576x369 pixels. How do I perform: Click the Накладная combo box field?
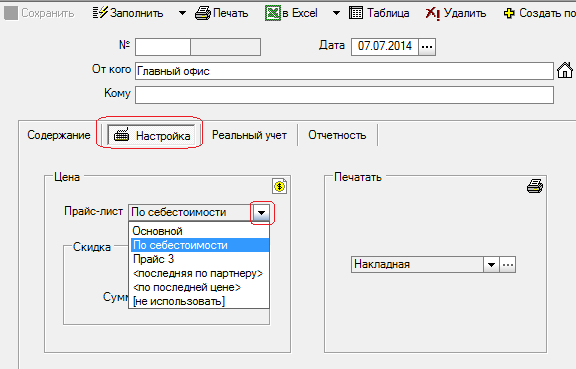tap(417, 264)
